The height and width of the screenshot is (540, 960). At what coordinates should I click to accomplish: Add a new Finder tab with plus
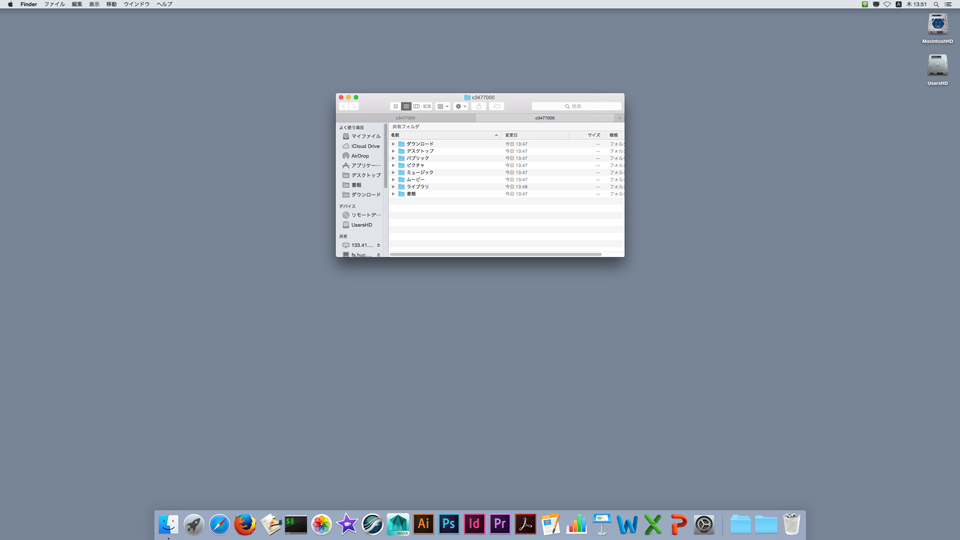(620, 118)
